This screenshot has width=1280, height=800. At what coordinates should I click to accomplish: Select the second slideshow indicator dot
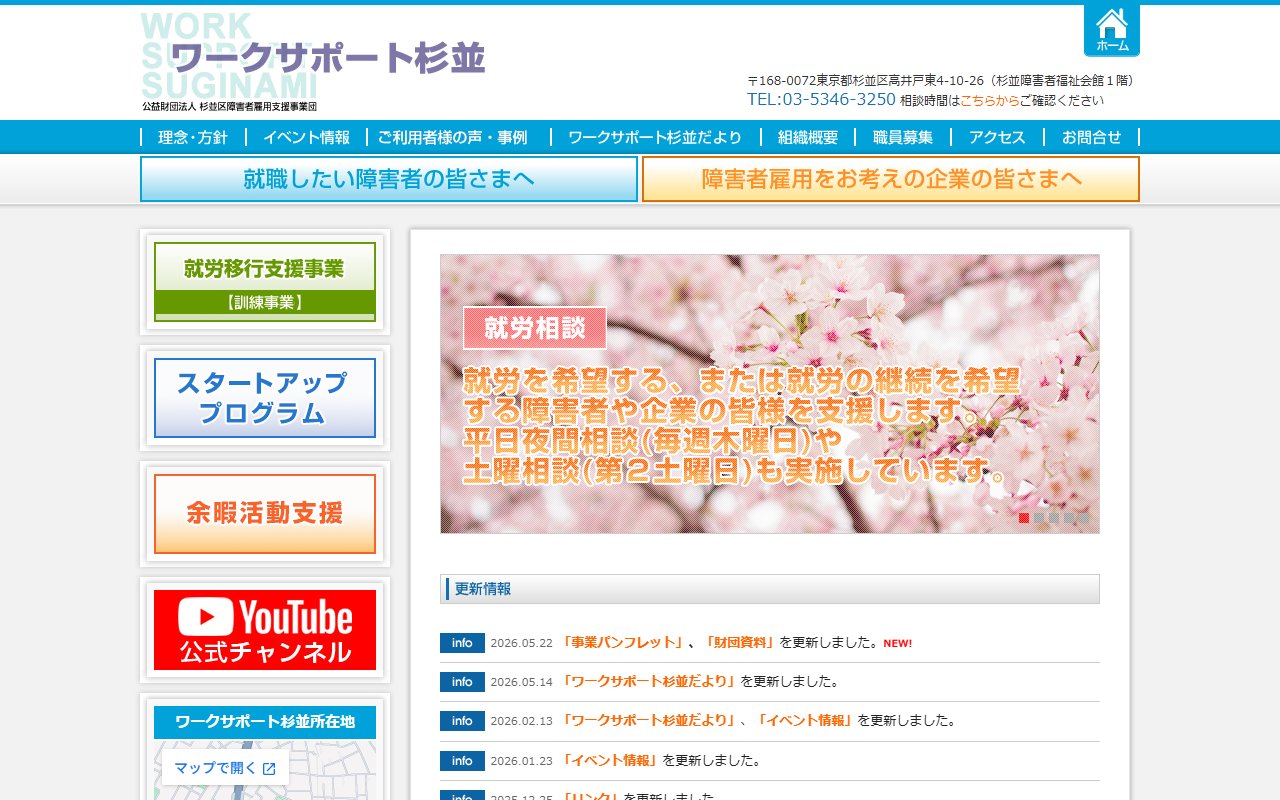tap(1039, 518)
